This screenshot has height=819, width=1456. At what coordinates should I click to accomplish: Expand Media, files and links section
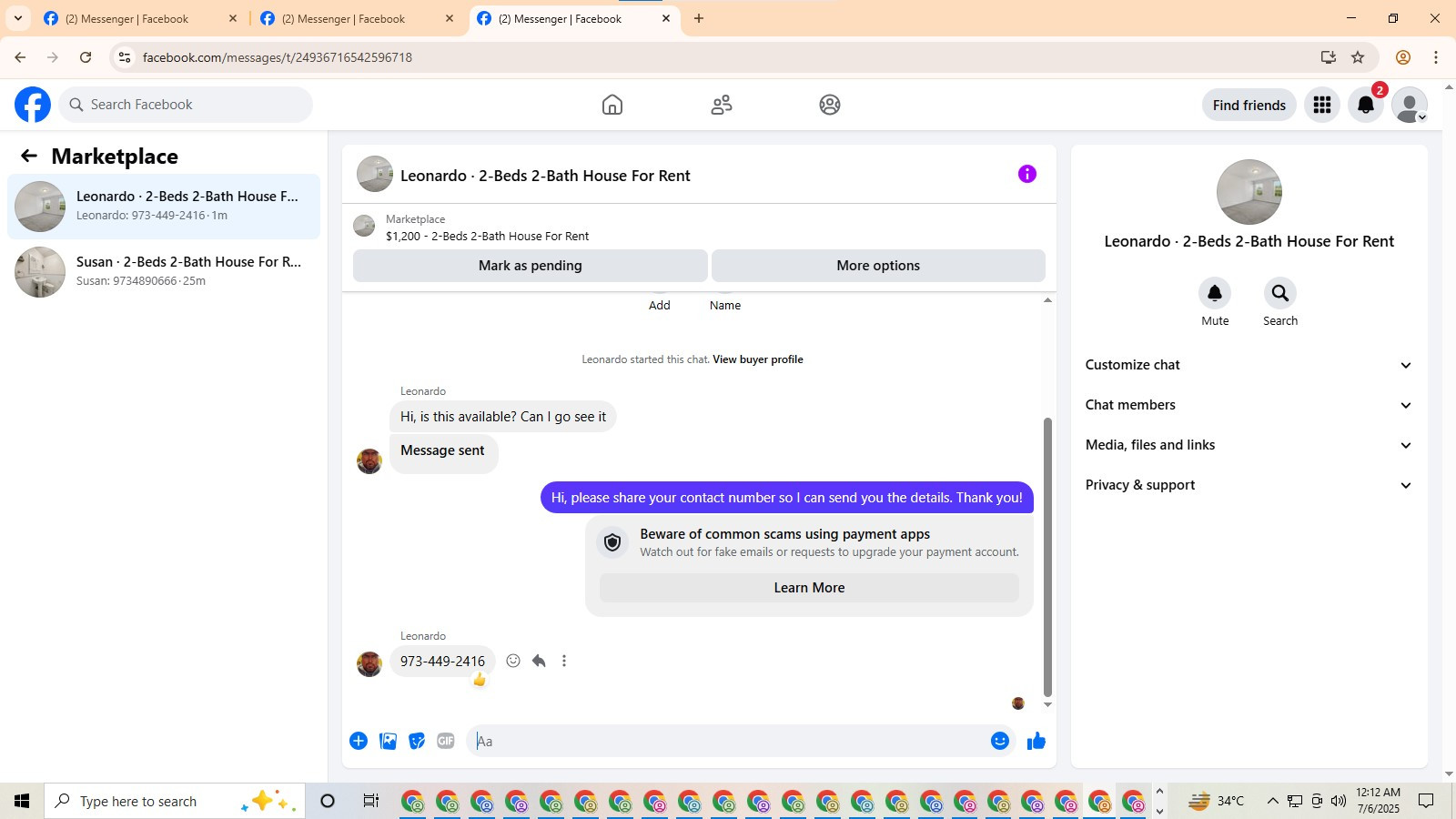click(x=1249, y=445)
